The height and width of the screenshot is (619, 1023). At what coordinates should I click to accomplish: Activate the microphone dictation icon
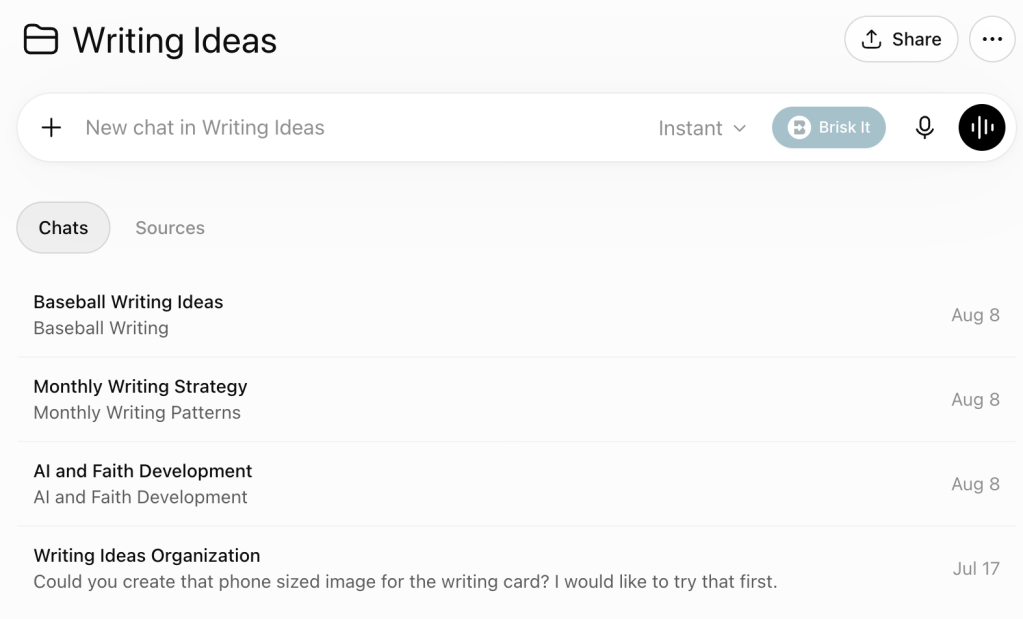pyautogui.click(x=924, y=127)
